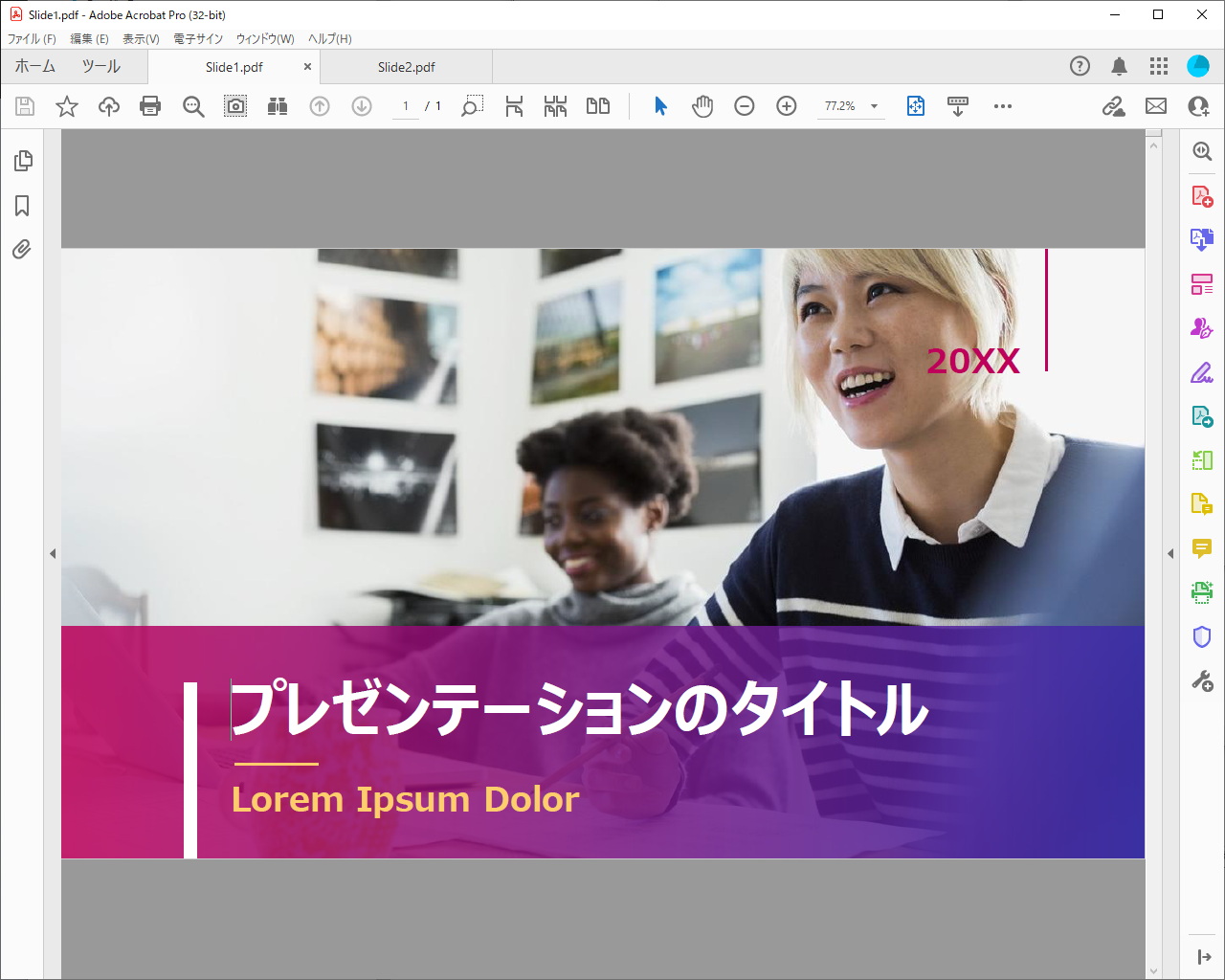The height and width of the screenshot is (980, 1225).
Task: Print the document via the printer icon
Action: [150, 106]
